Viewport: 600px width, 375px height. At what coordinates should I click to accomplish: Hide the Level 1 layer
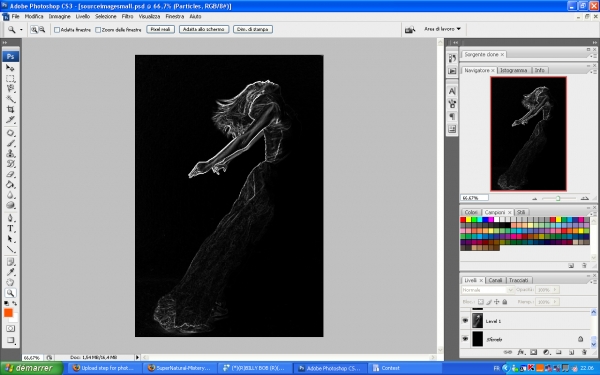[x=465, y=321]
